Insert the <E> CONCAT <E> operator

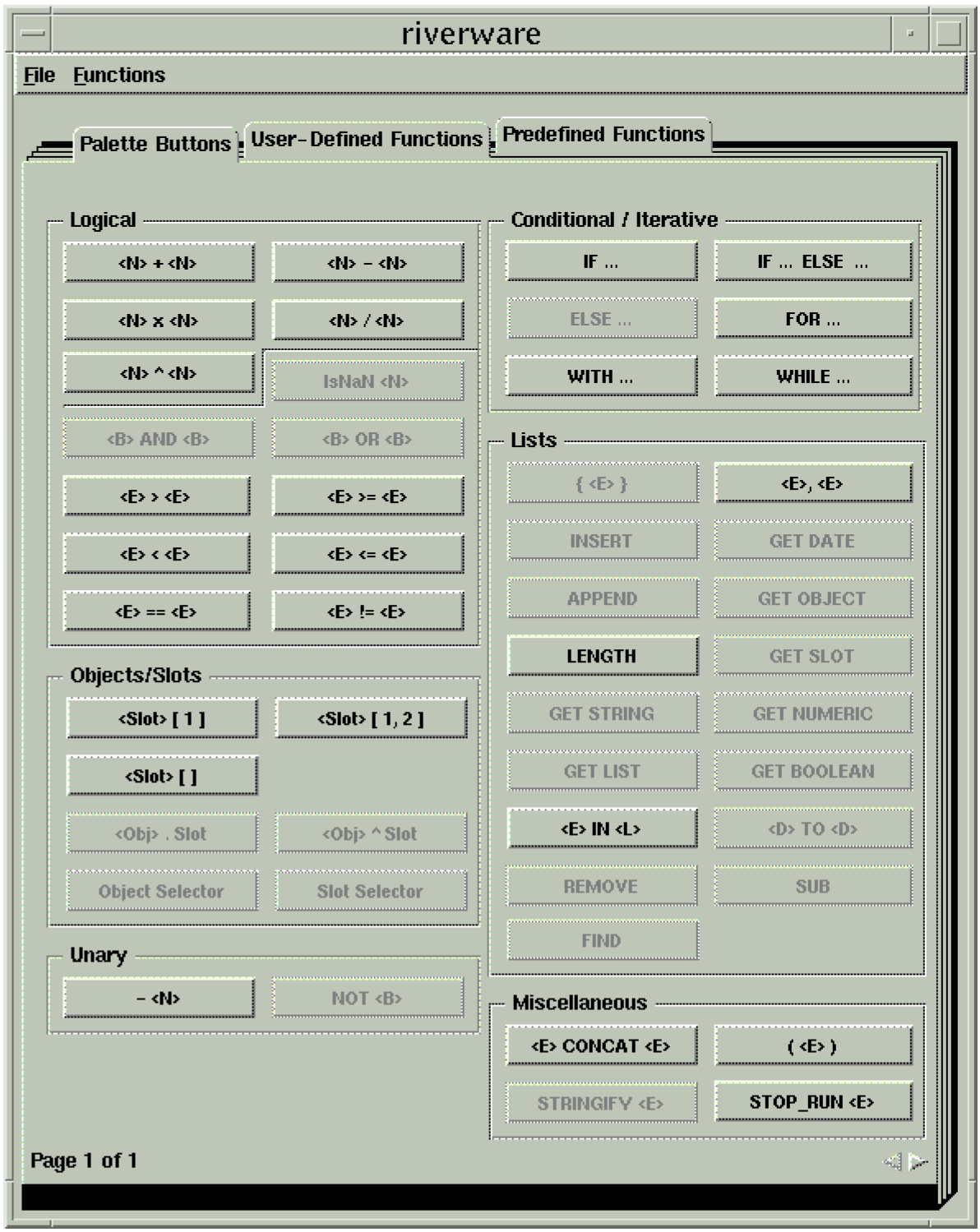[x=601, y=1045]
